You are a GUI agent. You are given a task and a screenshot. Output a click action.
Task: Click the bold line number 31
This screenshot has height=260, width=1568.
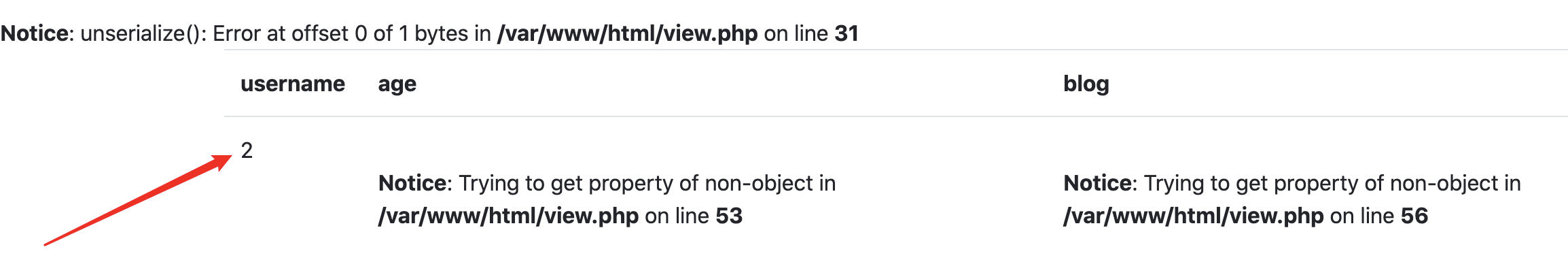coord(847,33)
